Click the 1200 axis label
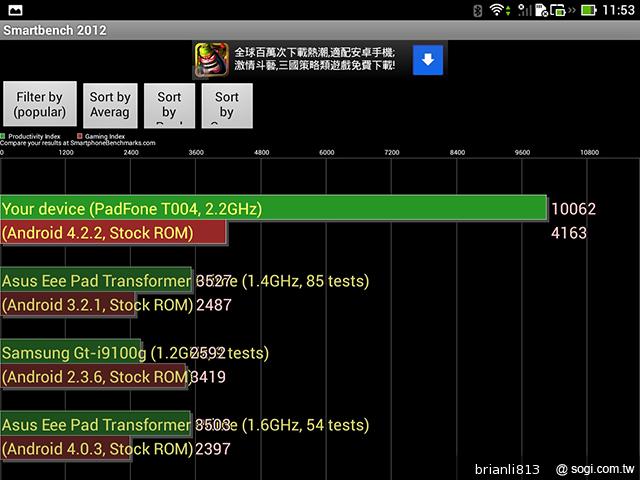Screen dimensions: 640x480 click(66, 152)
